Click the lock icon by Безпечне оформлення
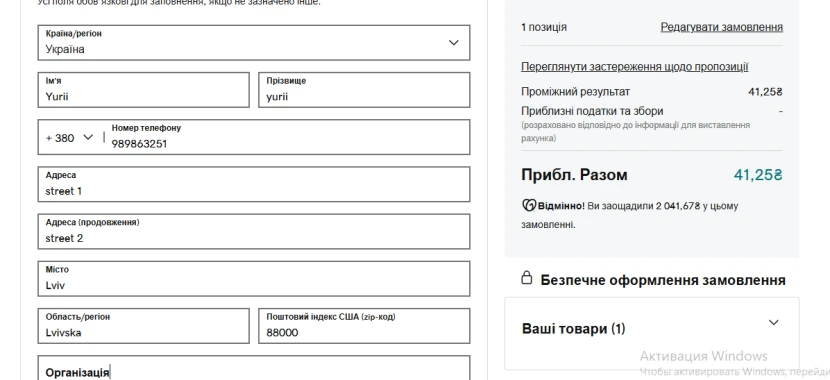Screen dimensions: 830x380 526,277
